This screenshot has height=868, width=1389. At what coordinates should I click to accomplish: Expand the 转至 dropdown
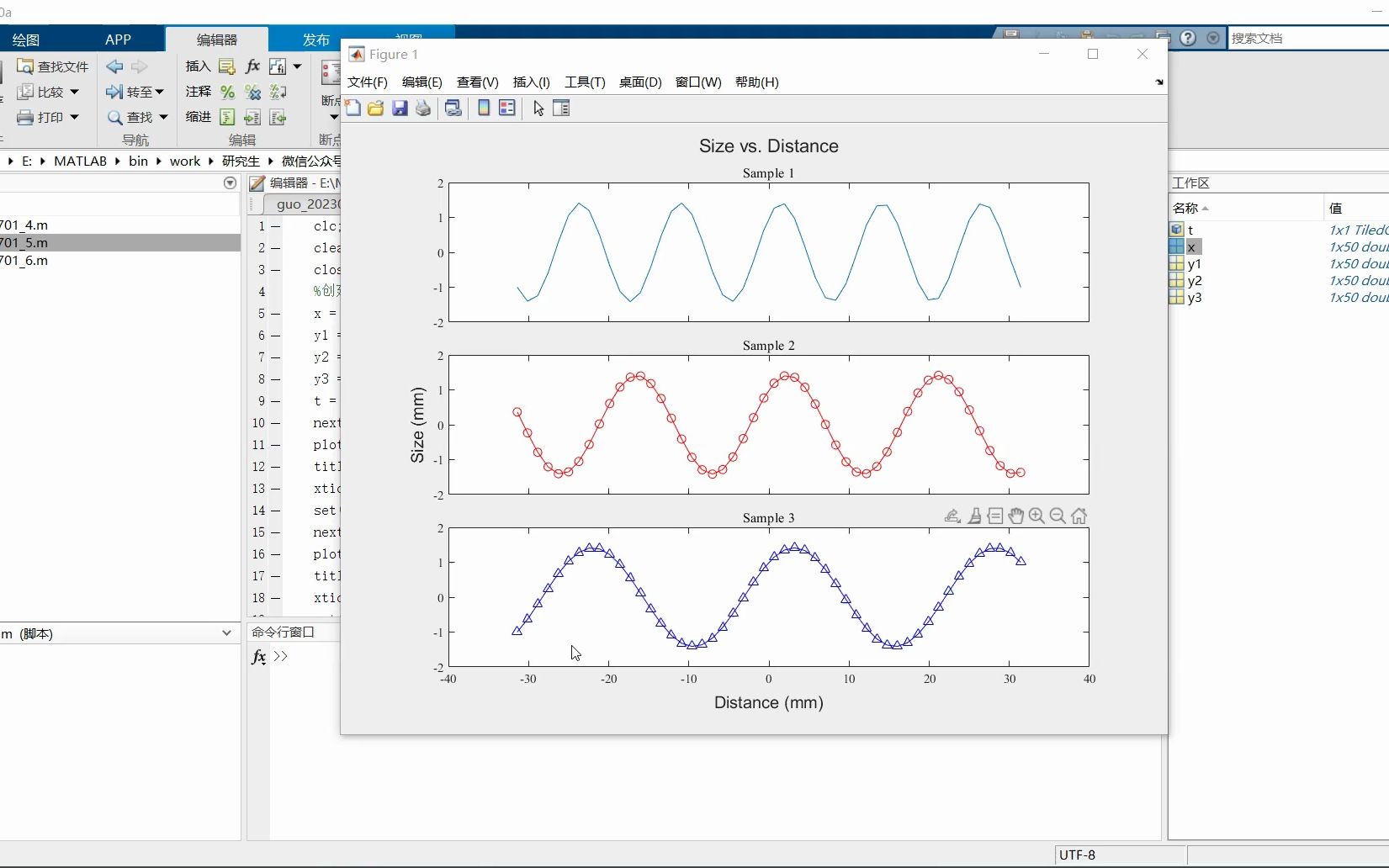[160, 92]
